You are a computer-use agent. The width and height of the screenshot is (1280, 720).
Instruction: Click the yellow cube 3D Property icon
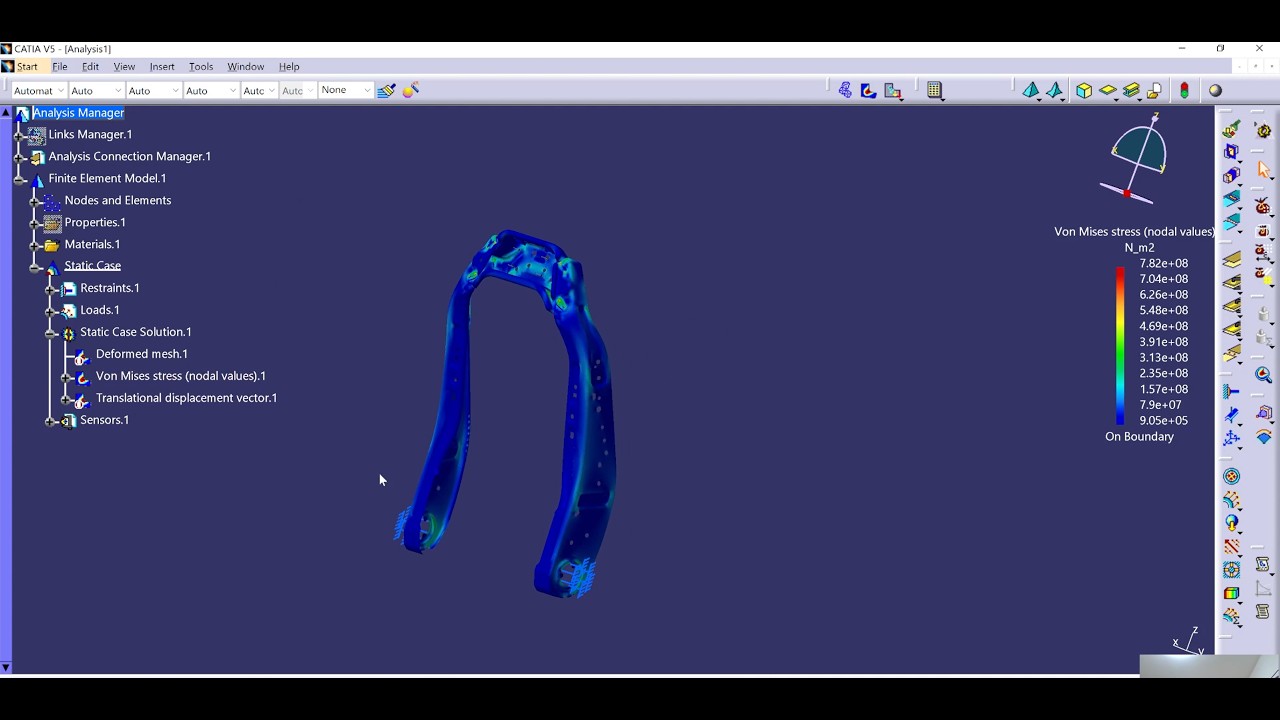coord(1084,90)
